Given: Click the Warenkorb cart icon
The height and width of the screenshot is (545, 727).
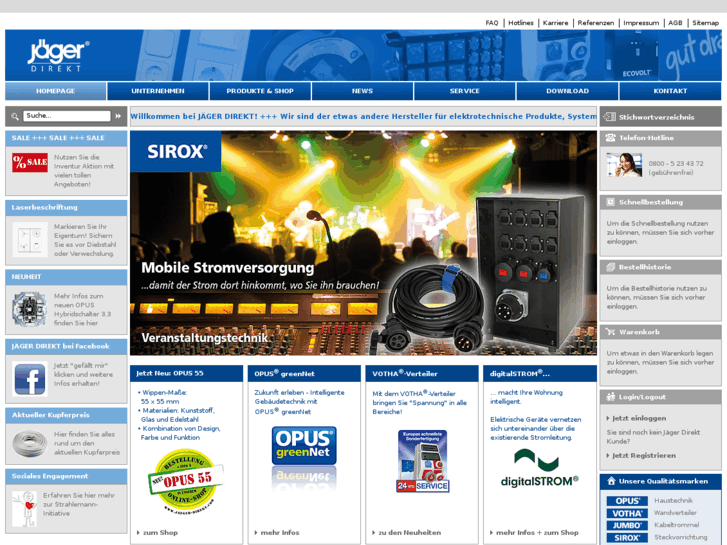Looking at the screenshot, I should click(x=611, y=332).
